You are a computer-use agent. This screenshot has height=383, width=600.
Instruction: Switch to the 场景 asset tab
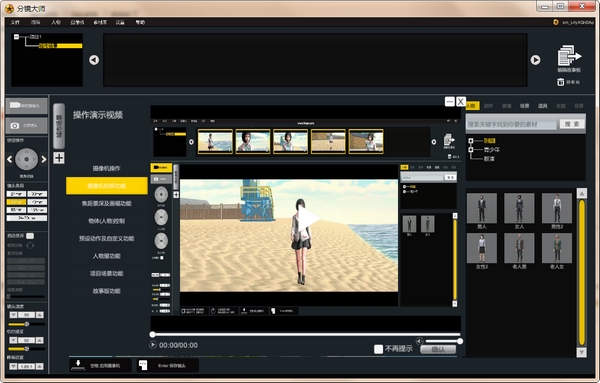(x=525, y=106)
